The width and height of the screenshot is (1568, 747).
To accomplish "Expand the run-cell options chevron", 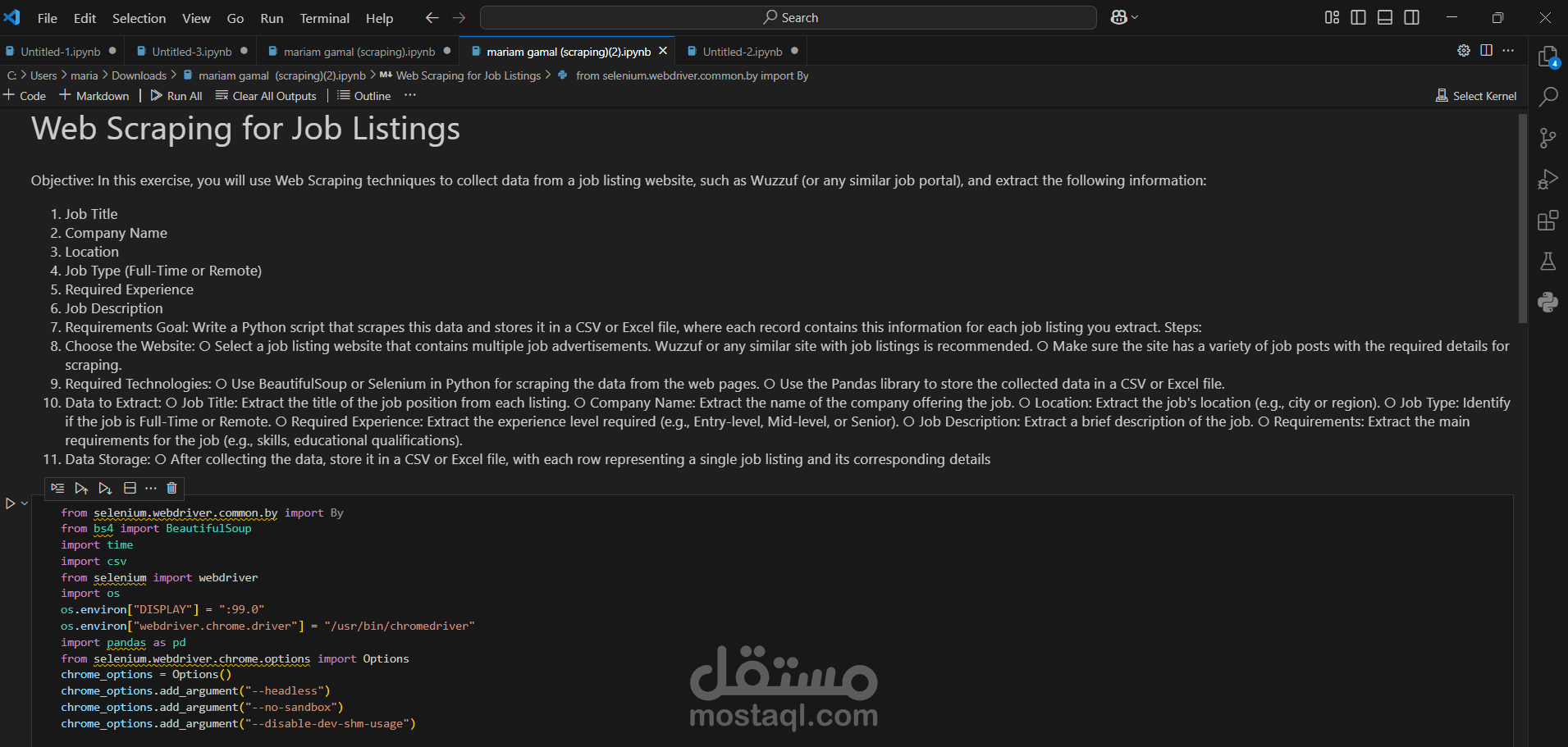I will coord(25,503).
